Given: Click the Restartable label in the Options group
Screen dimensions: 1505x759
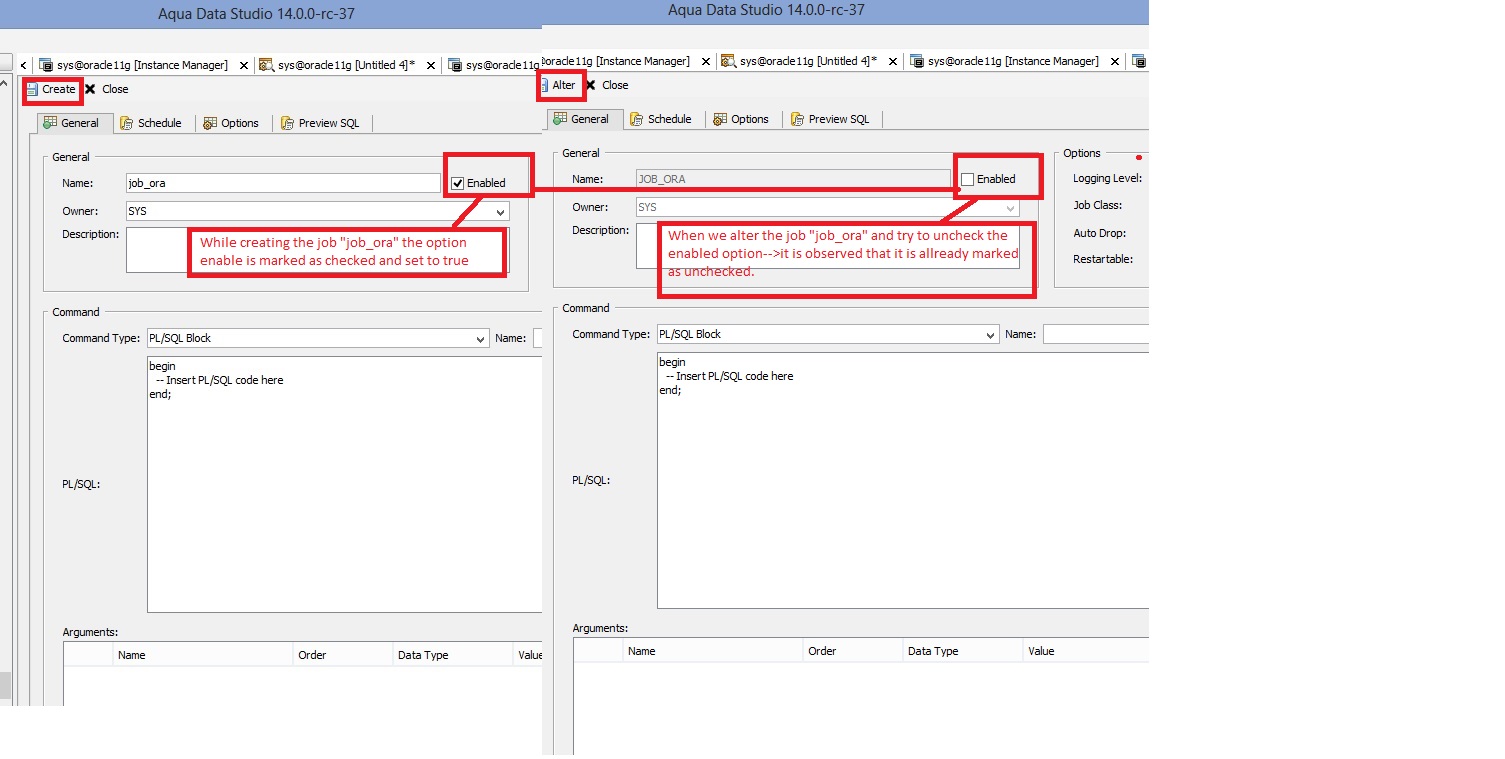Looking at the screenshot, I should (1103, 259).
